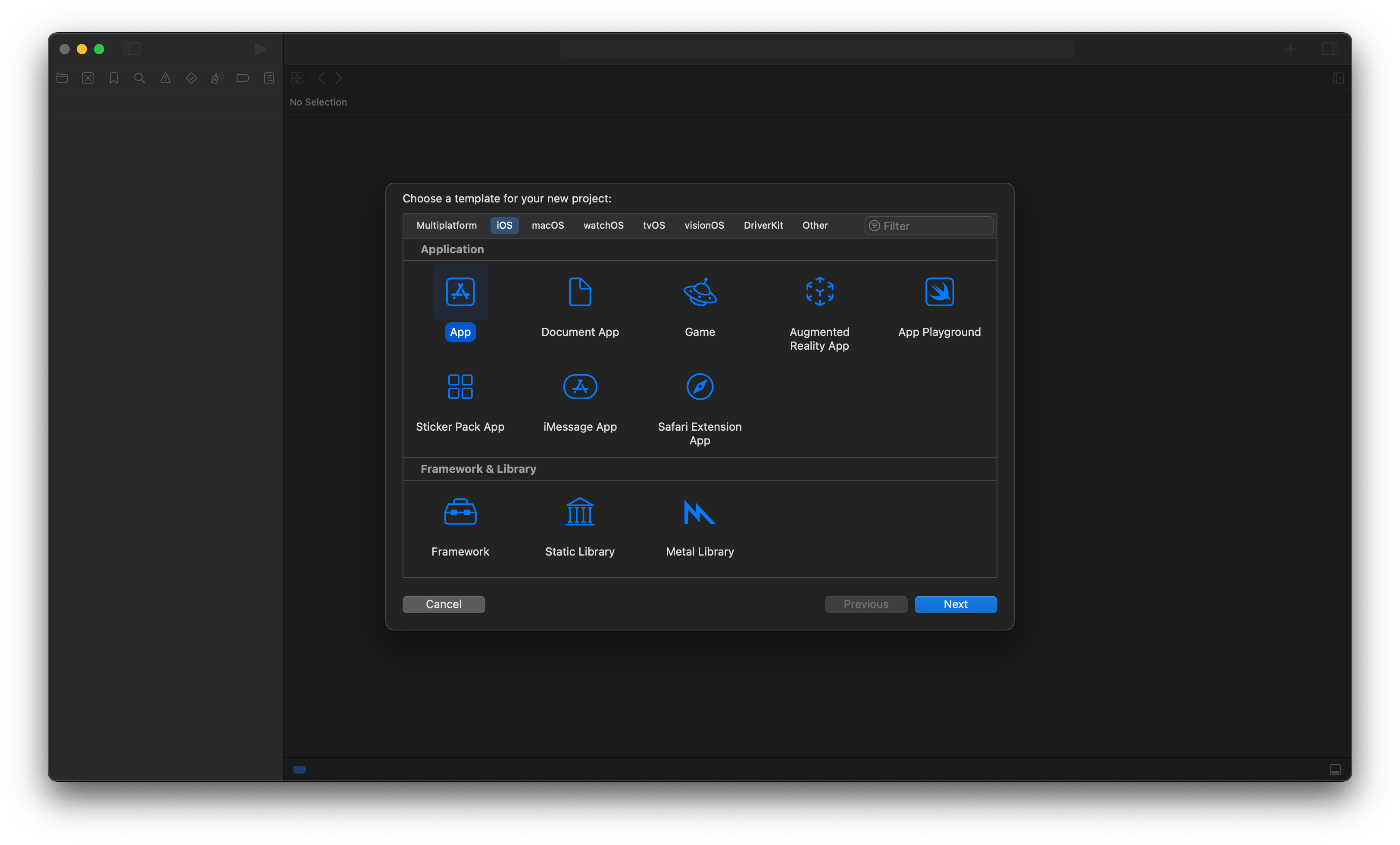
Task: Switch to the tvOS platform tab
Action: coord(654,226)
